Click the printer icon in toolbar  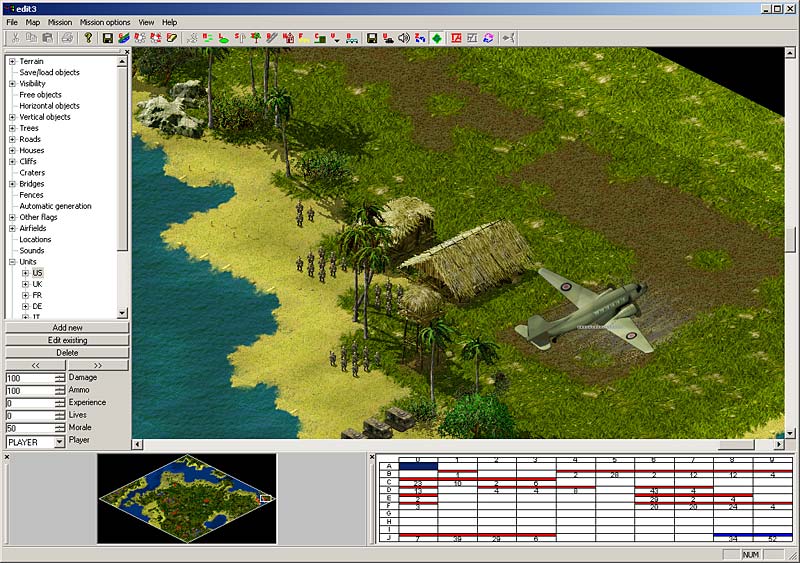click(x=66, y=38)
